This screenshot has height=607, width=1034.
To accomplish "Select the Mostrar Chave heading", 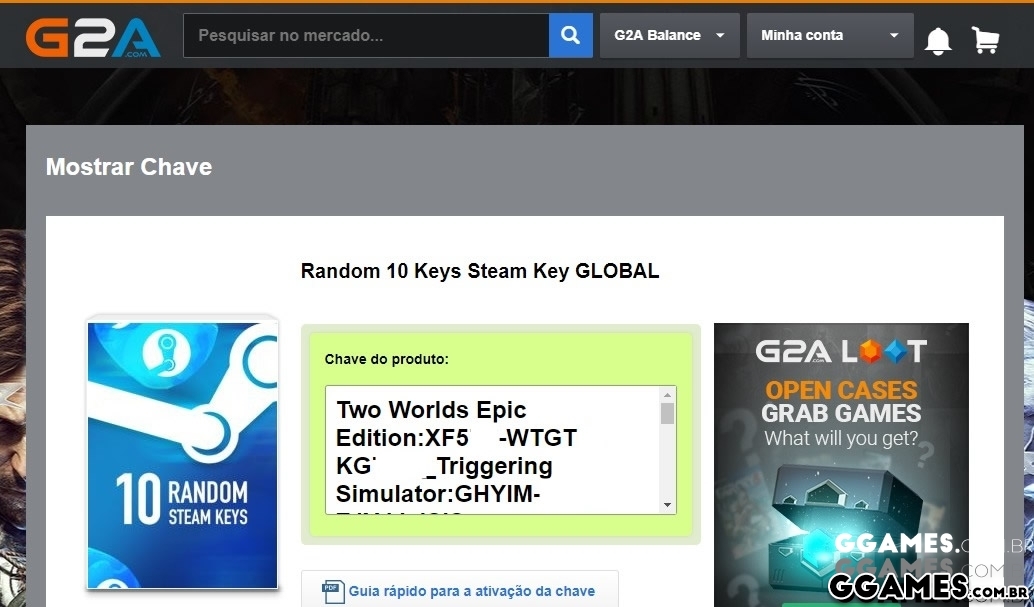I will (x=129, y=167).
